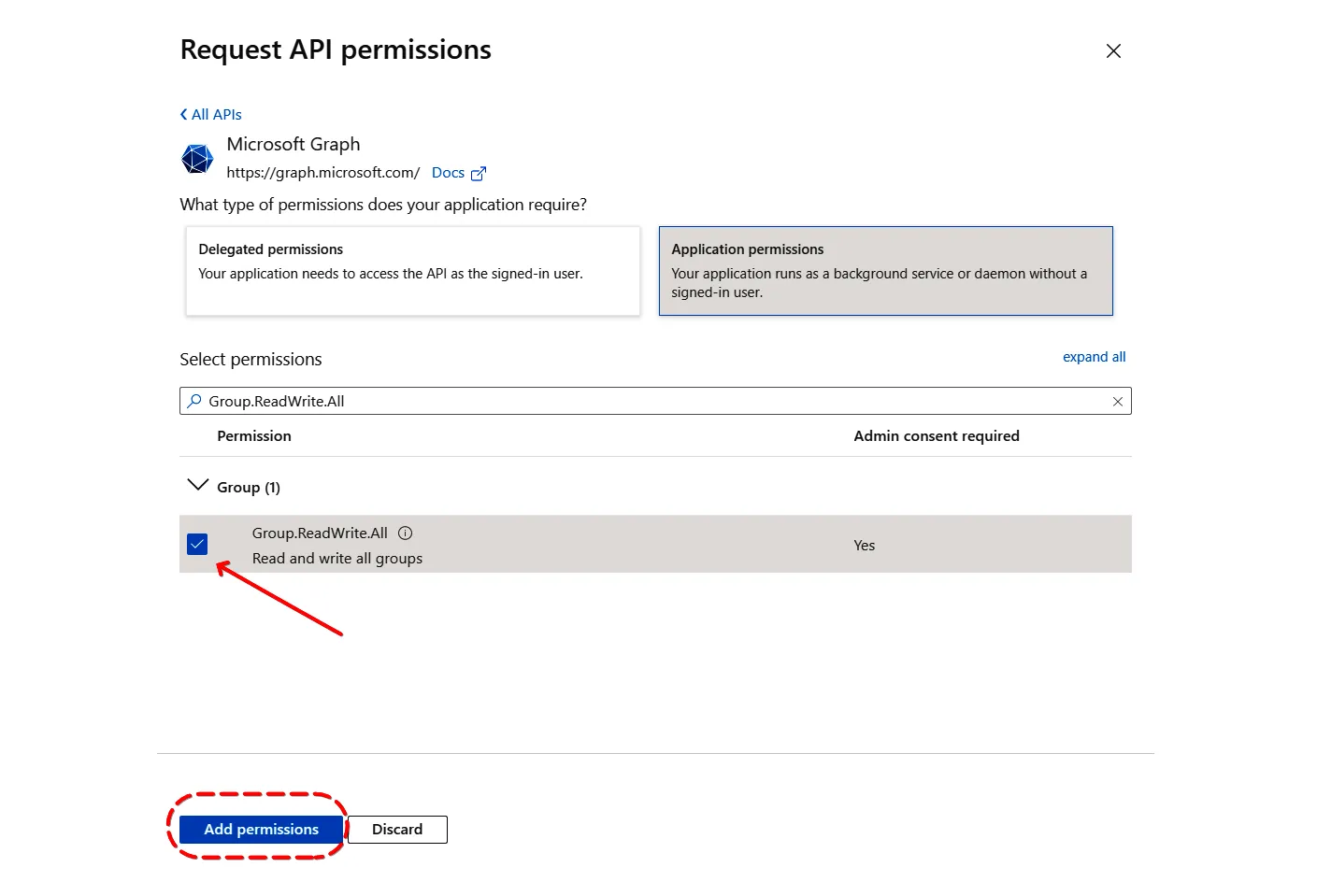Click the Microsoft Graph logo icon
The image size is (1317, 896).
(197, 159)
